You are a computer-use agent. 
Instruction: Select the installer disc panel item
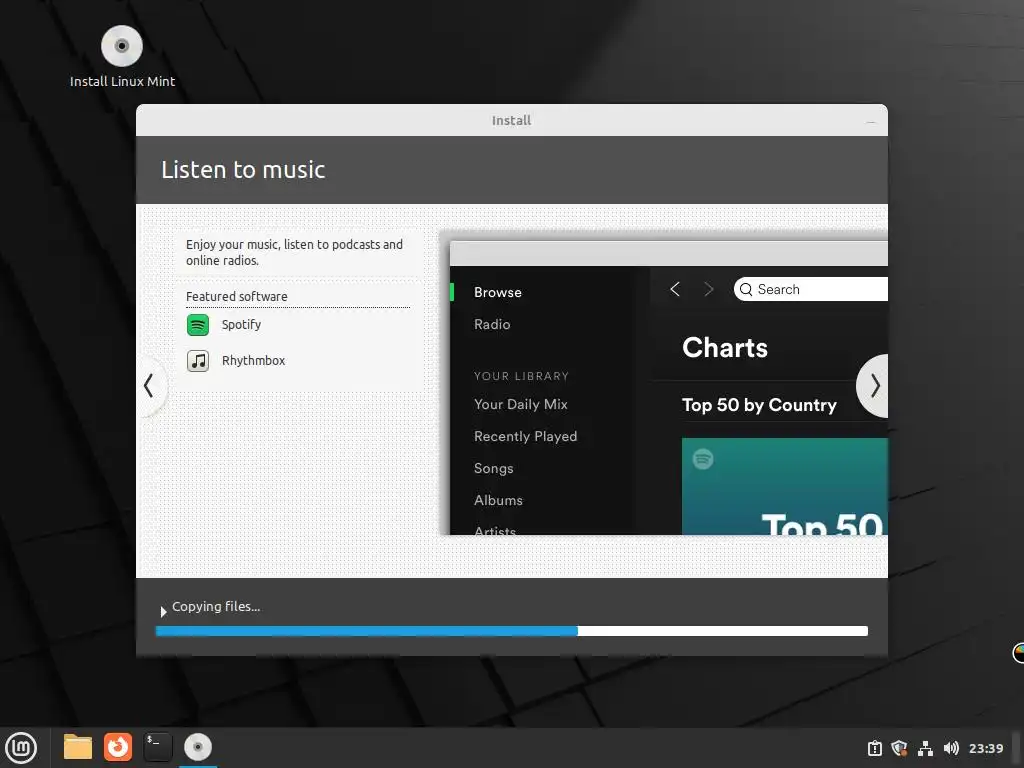[x=198, y=747]
